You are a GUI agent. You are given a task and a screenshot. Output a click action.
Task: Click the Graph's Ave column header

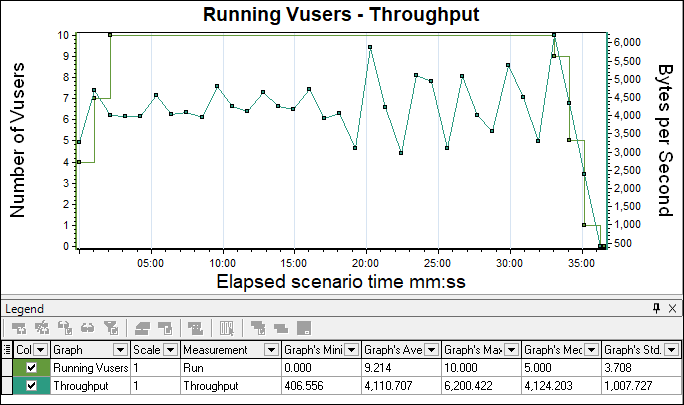(391, 350)
